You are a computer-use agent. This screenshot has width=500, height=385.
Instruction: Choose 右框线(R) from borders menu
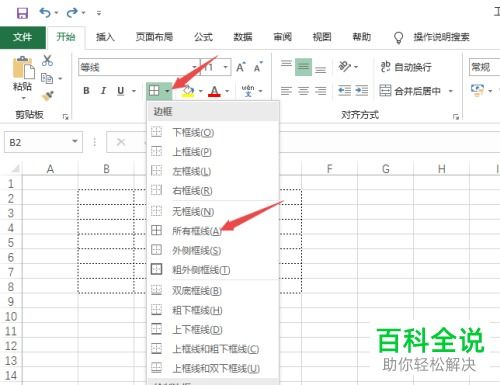pos(213,190)
